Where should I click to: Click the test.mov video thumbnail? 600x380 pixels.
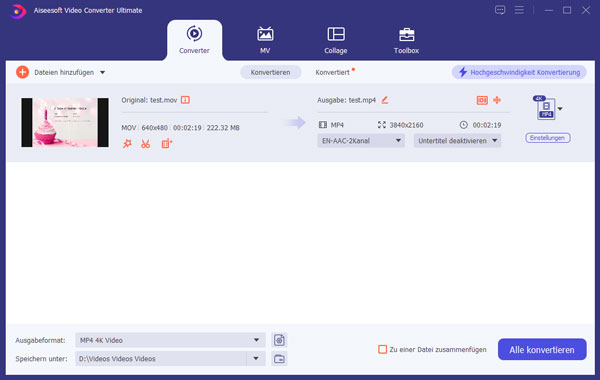[65, 122]
